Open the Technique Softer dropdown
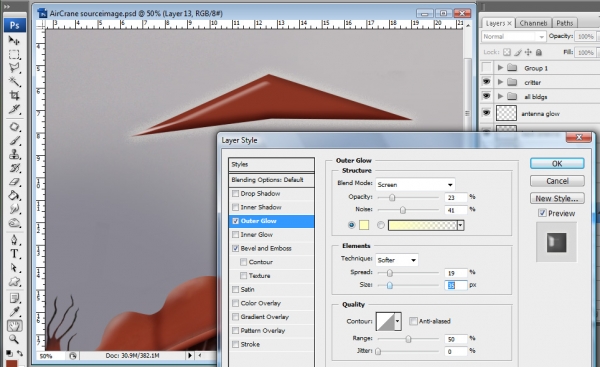The width and height of the screenshot is (600, 367). [x=396, y=260]
